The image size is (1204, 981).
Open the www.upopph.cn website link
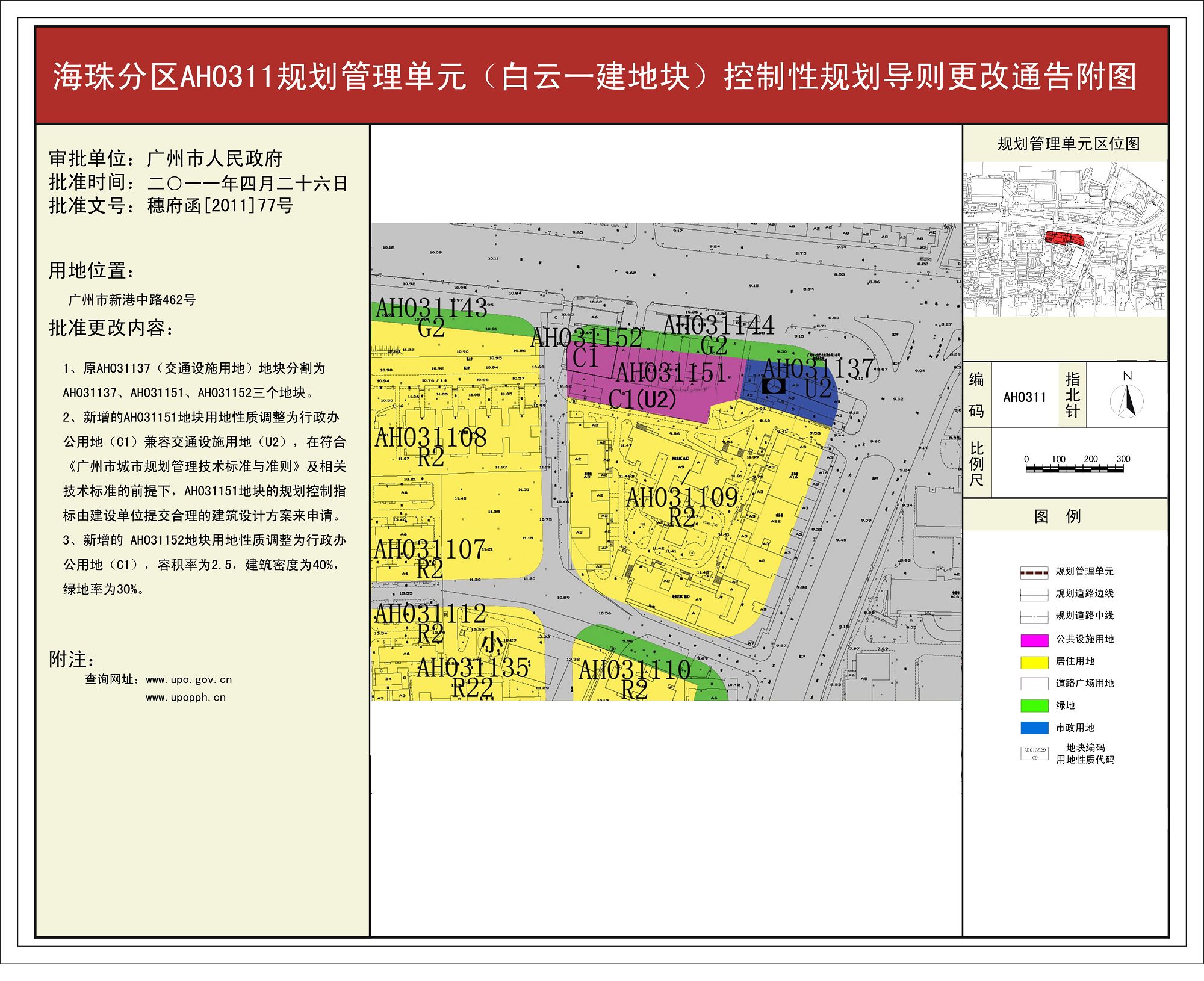[x=185, y=698]
